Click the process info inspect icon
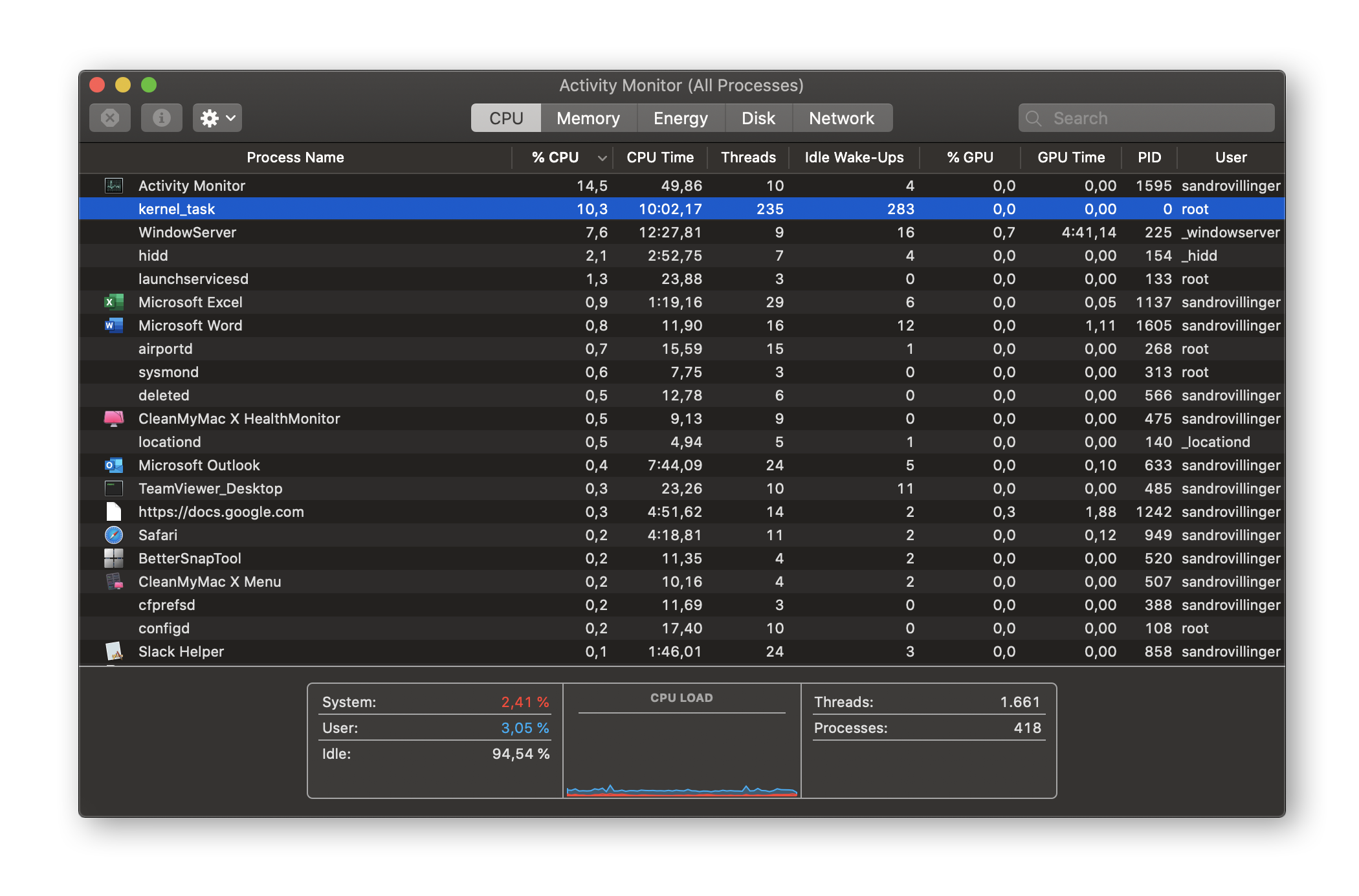This screenshot has height=896, width=1359. [x=161, y=118]
